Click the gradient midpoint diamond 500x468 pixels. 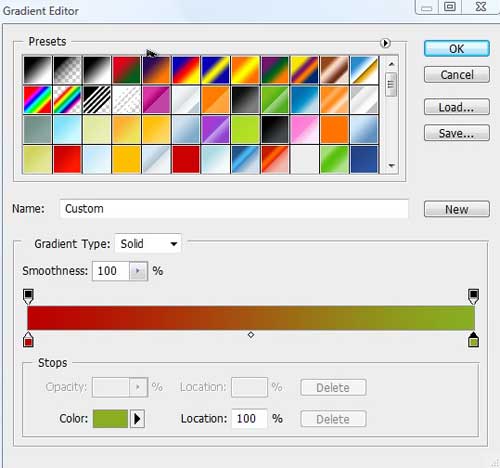(x=251, y=335)
